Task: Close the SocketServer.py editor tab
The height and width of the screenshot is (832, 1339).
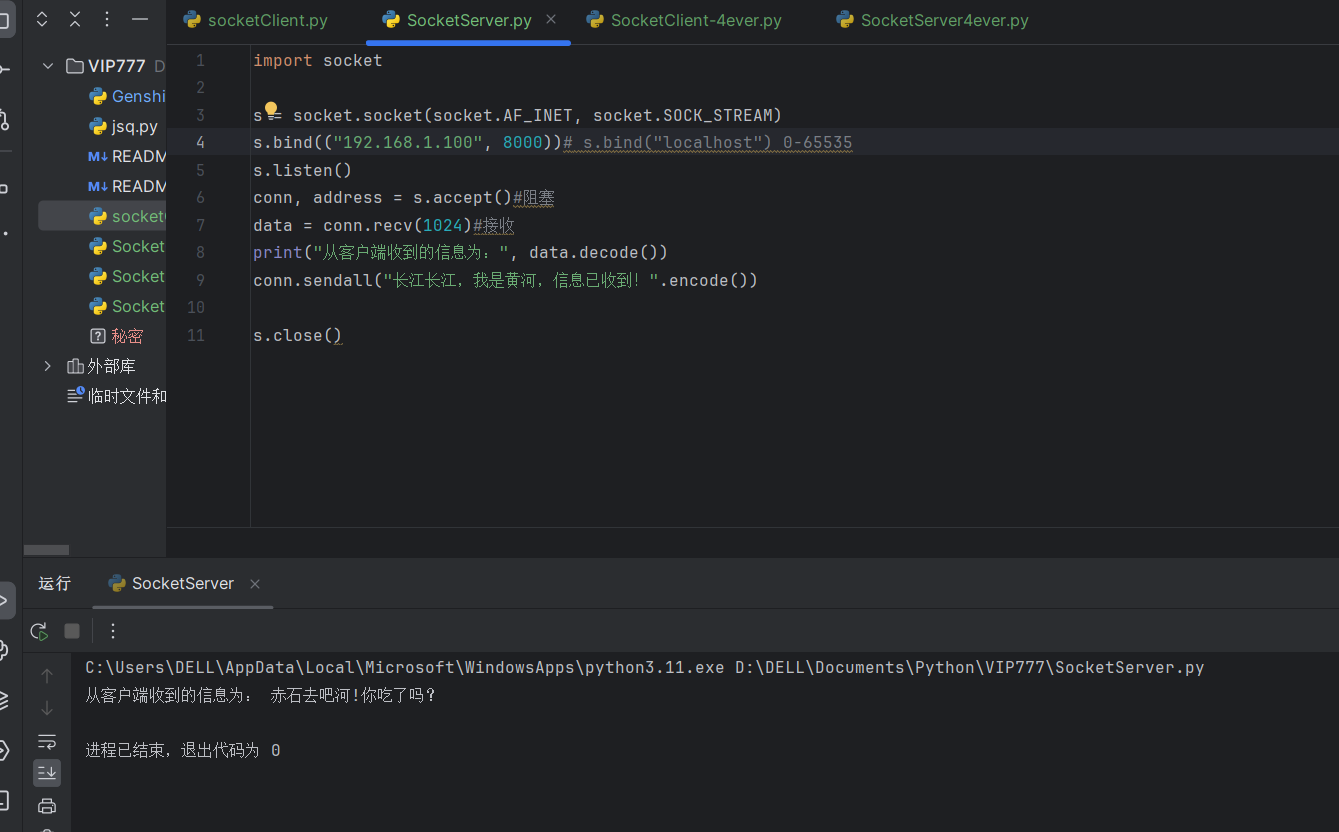Action: click(551, 20)
